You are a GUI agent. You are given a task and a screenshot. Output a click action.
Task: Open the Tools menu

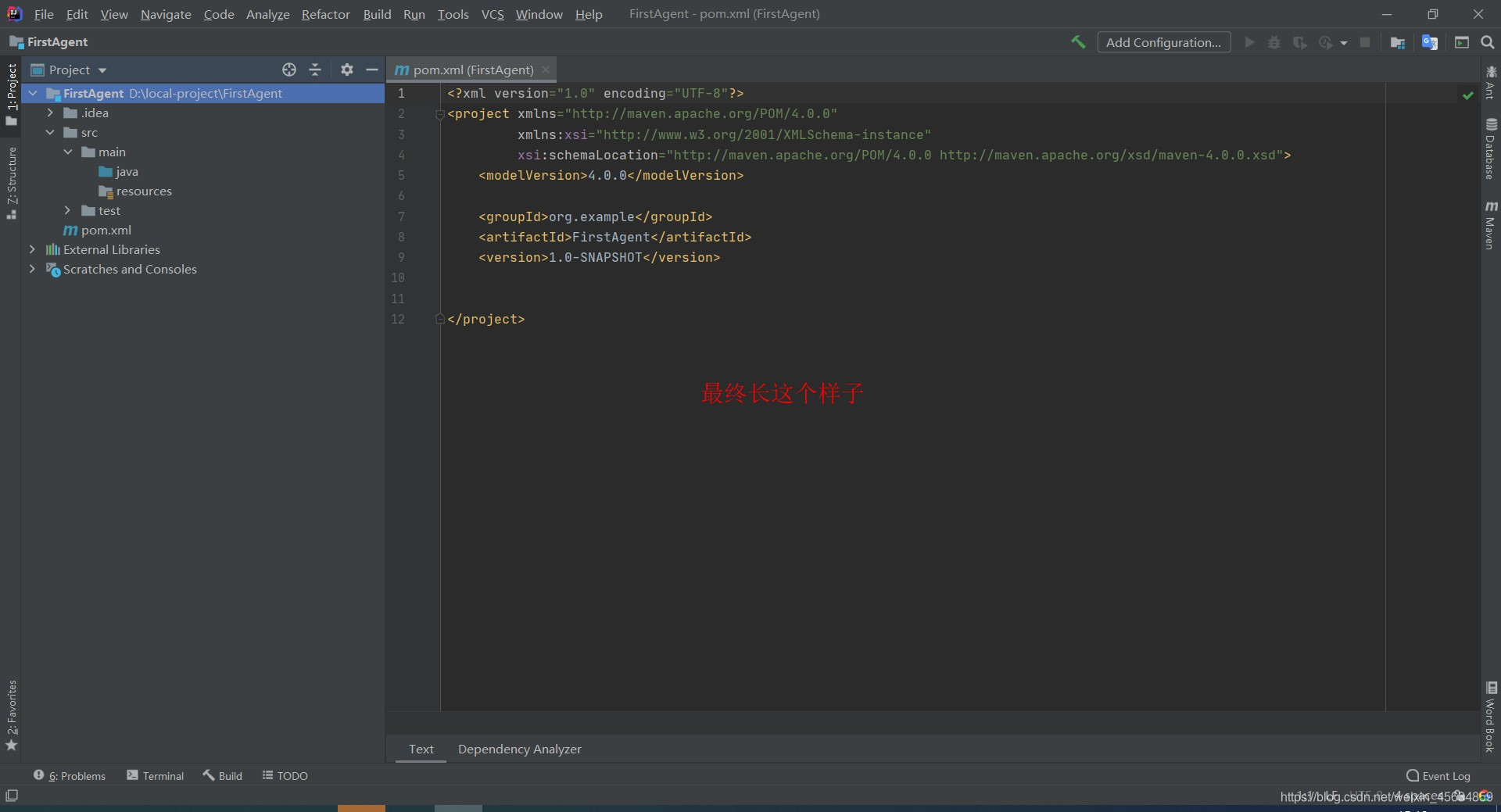point(453,14)
